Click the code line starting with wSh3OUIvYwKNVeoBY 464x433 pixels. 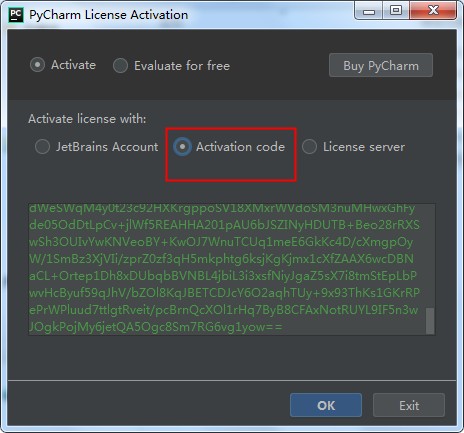click(x=221, y=242)
